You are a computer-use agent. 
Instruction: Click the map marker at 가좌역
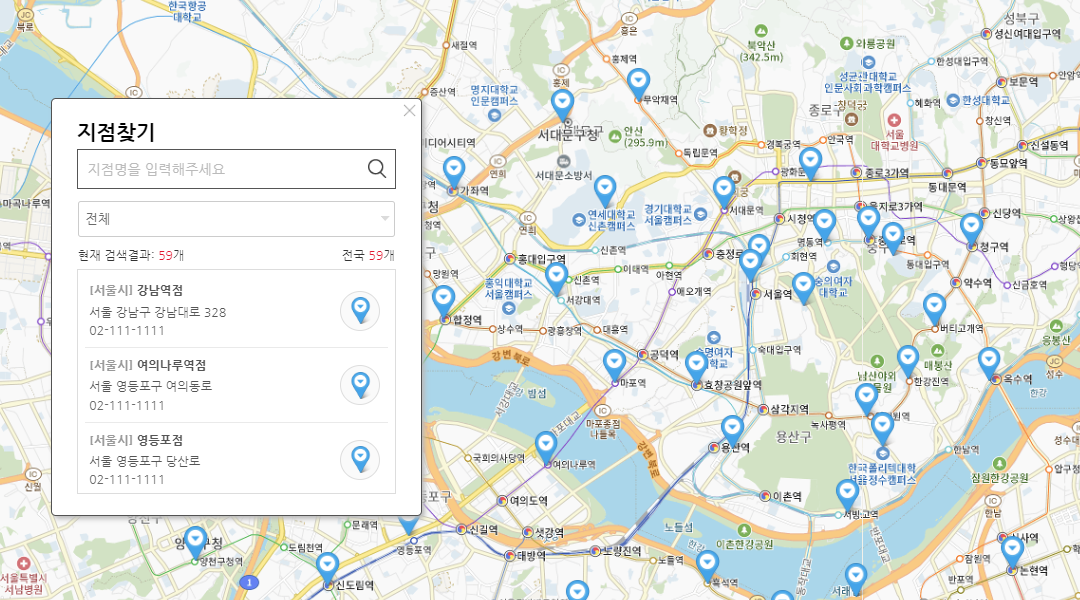coord(453,172)
